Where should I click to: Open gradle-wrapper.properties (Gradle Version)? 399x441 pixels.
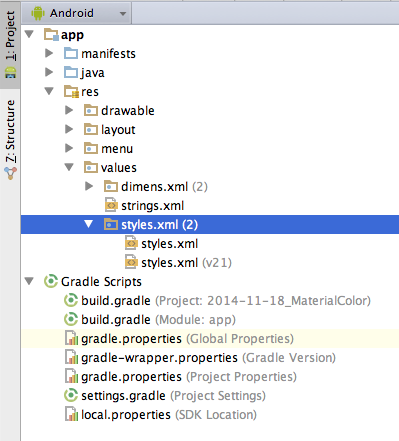click(208, 358)
